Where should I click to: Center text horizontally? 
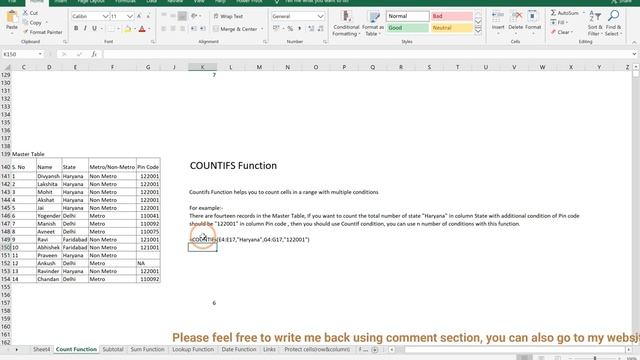(x=173, y=29)
